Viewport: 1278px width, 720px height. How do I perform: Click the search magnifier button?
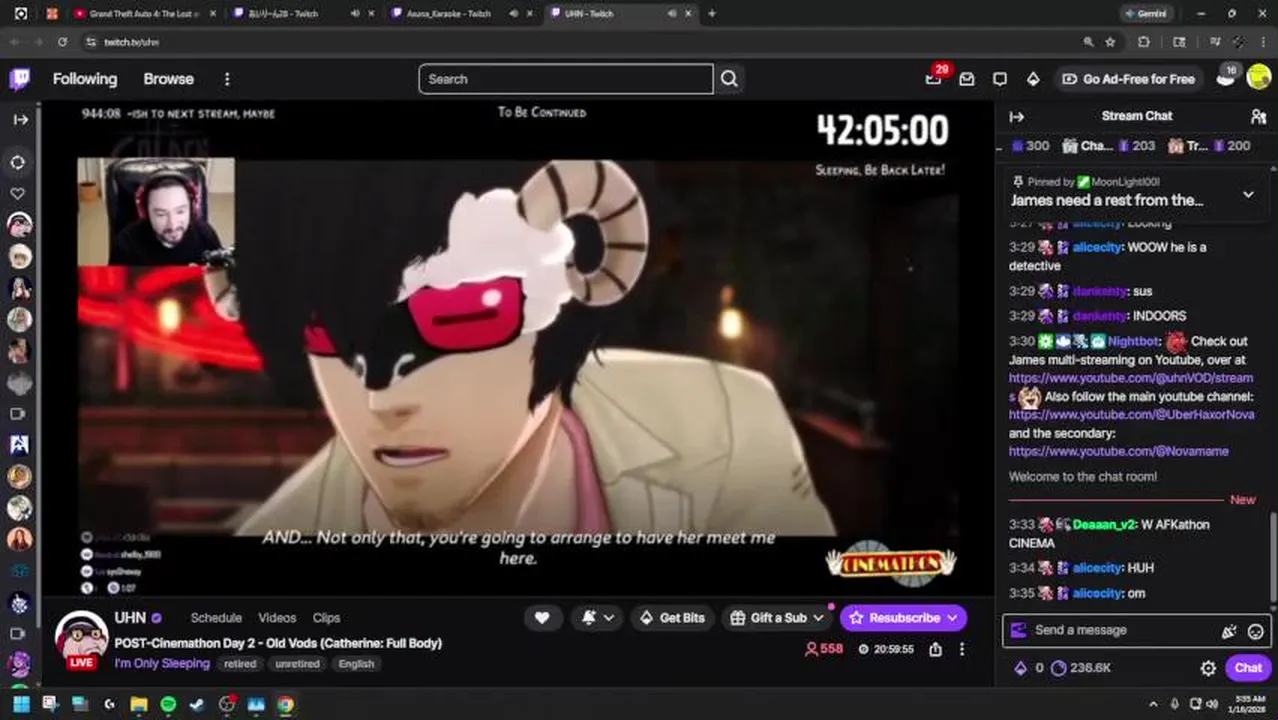(729, 79)
